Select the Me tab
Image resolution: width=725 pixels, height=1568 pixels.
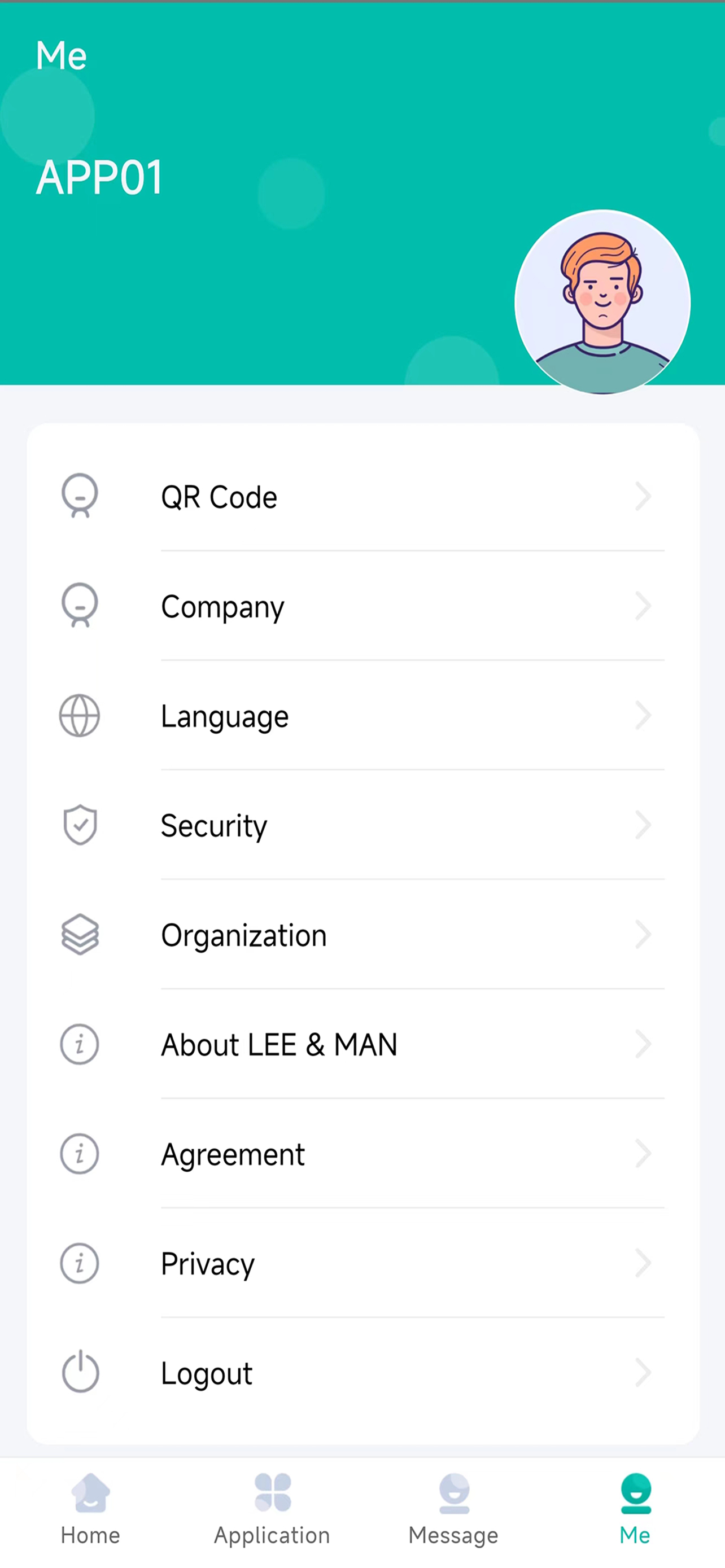click(x=635, y=1509)
